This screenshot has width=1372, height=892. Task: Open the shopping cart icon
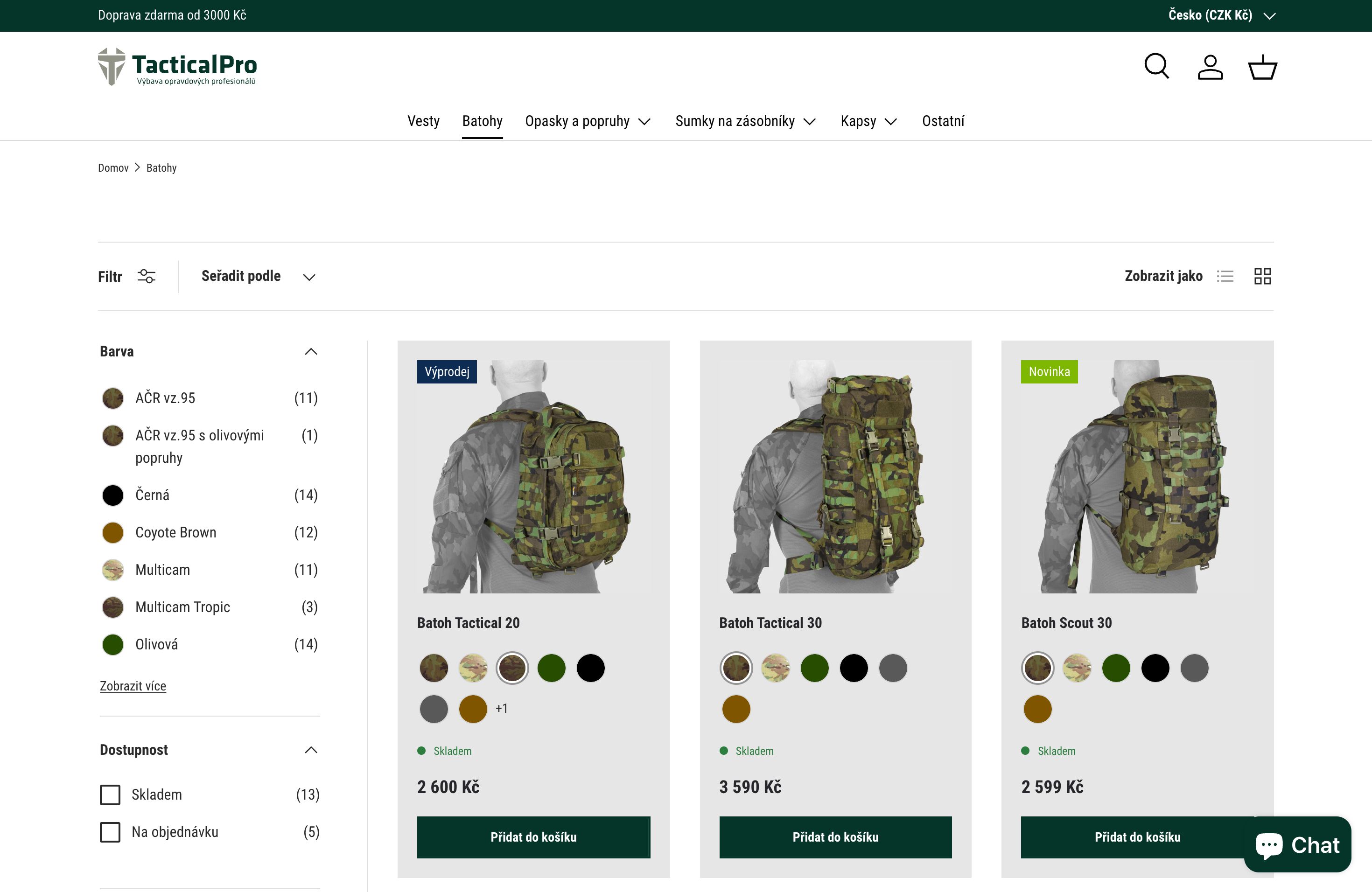pos(1262,66)
